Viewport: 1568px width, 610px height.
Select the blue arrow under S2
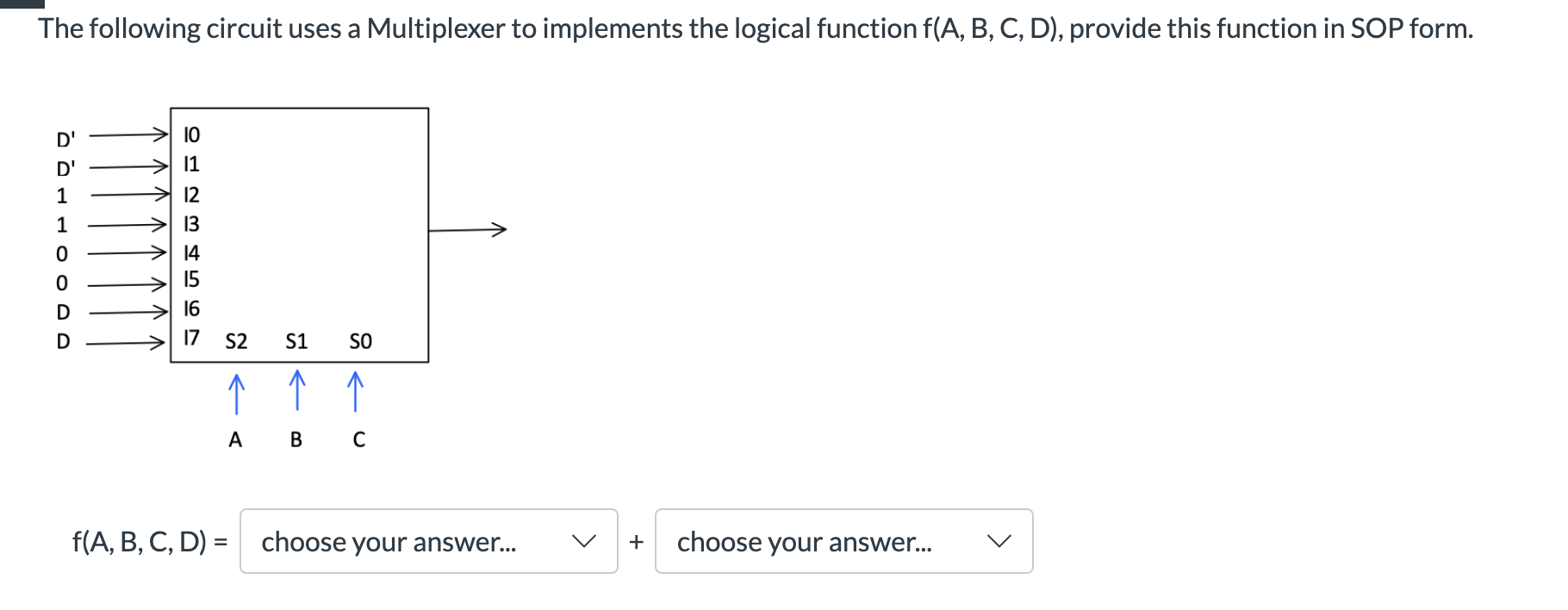point(236,394)
